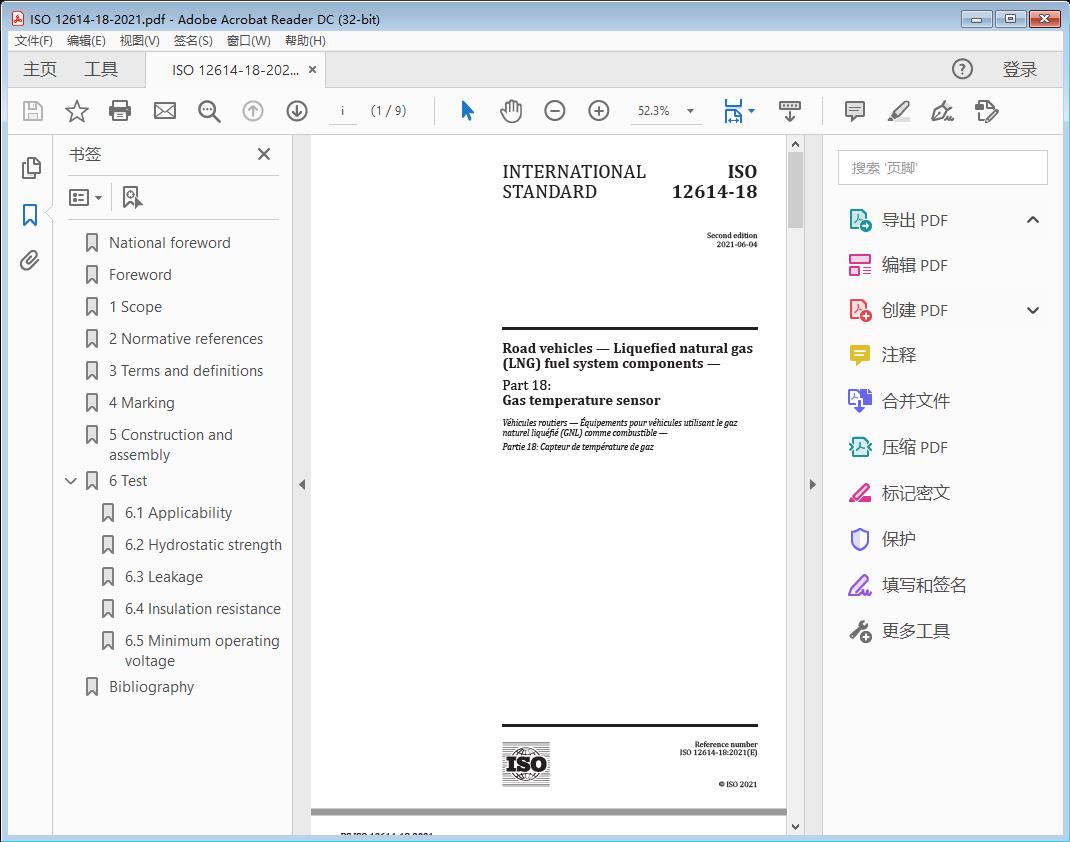Screen dimensions: 1070x842
Task: Expand the 创建 PDF section chevron
Action: pos(1033,311)
